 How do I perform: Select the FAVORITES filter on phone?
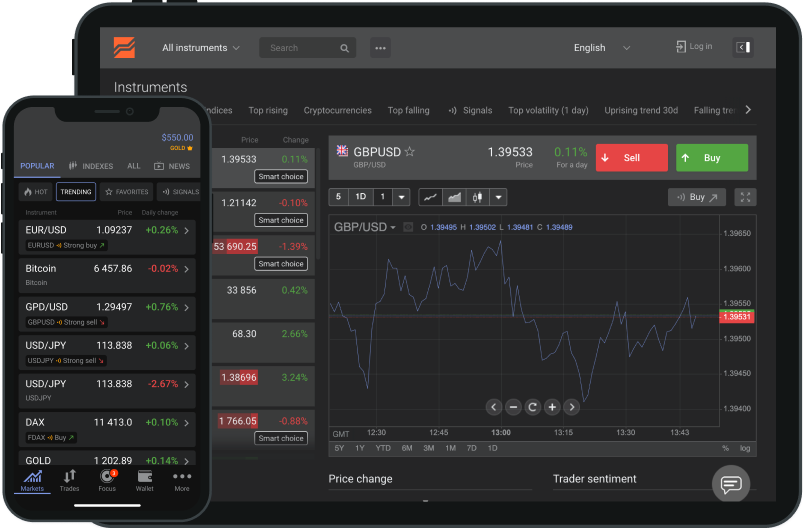pos(126,192)
